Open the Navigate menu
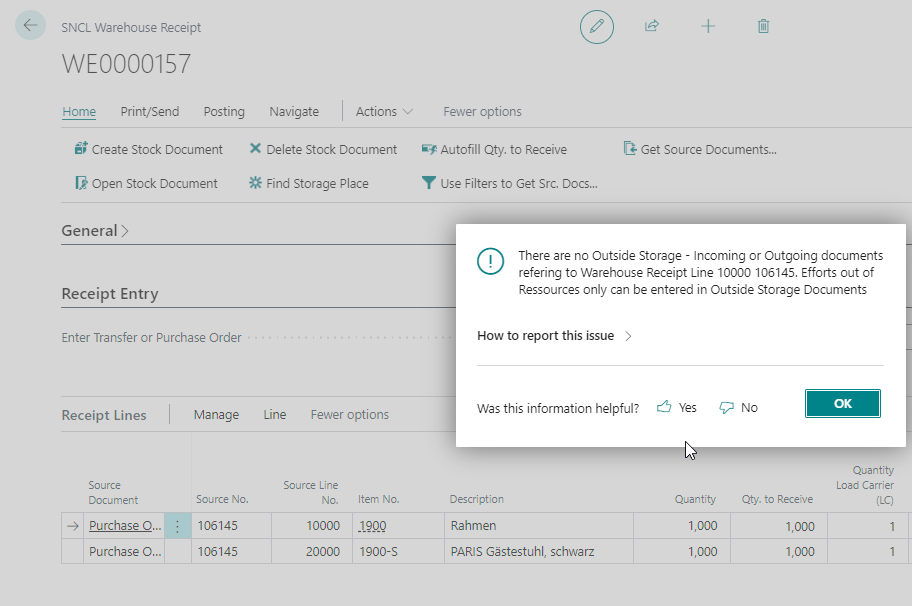The width and height of the screenshot is (912, 606). tap(294, 112)
